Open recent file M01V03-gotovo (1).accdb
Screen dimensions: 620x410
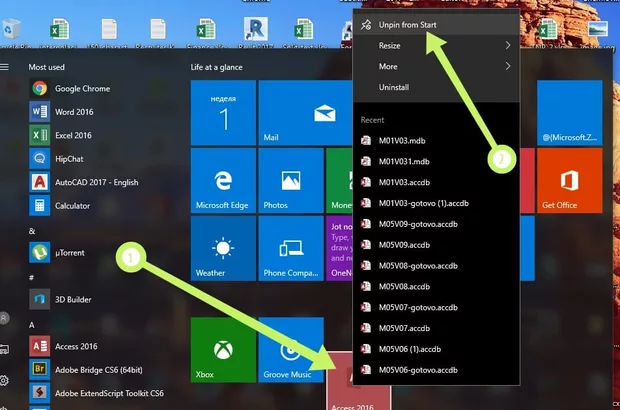click(x=436, y=203)
